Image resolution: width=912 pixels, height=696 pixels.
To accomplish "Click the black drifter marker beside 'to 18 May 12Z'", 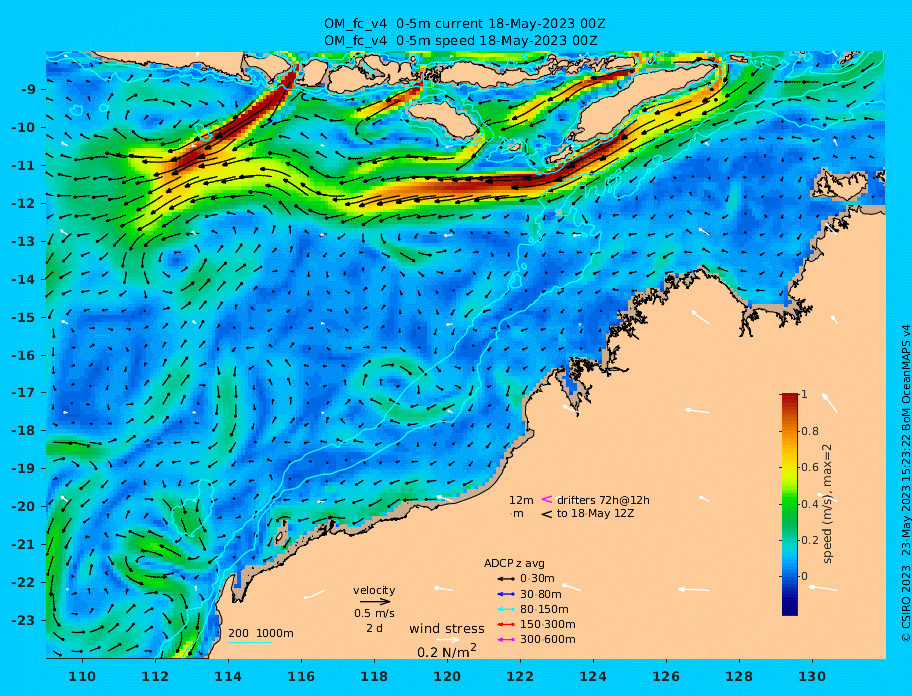I will click(547, 514).
